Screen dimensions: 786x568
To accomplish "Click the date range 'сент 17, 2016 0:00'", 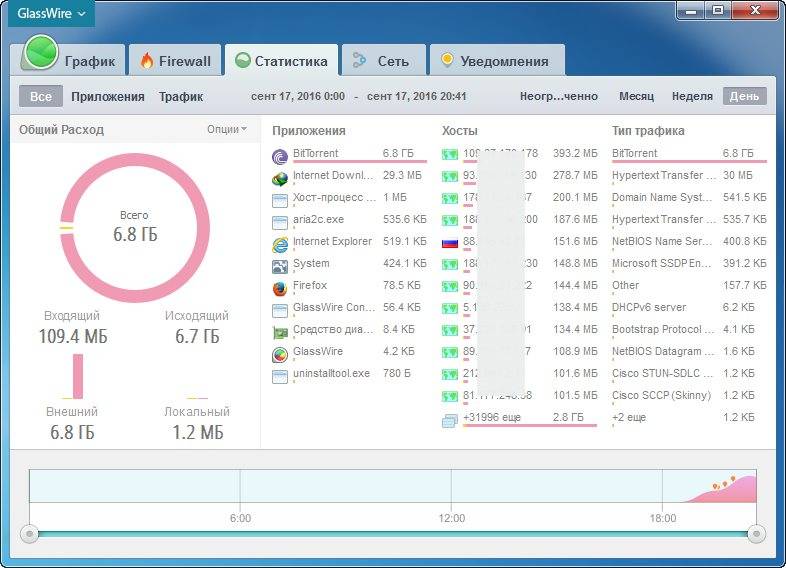I will (298, 96).
